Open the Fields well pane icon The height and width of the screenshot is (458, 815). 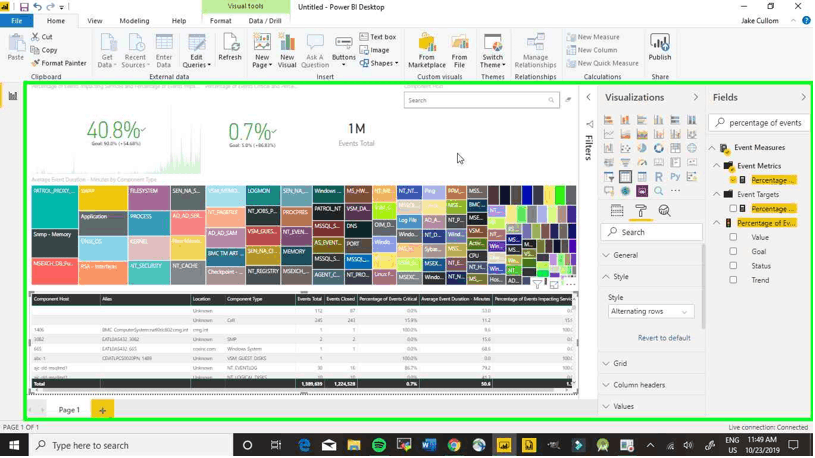click(x=617, y=211)
